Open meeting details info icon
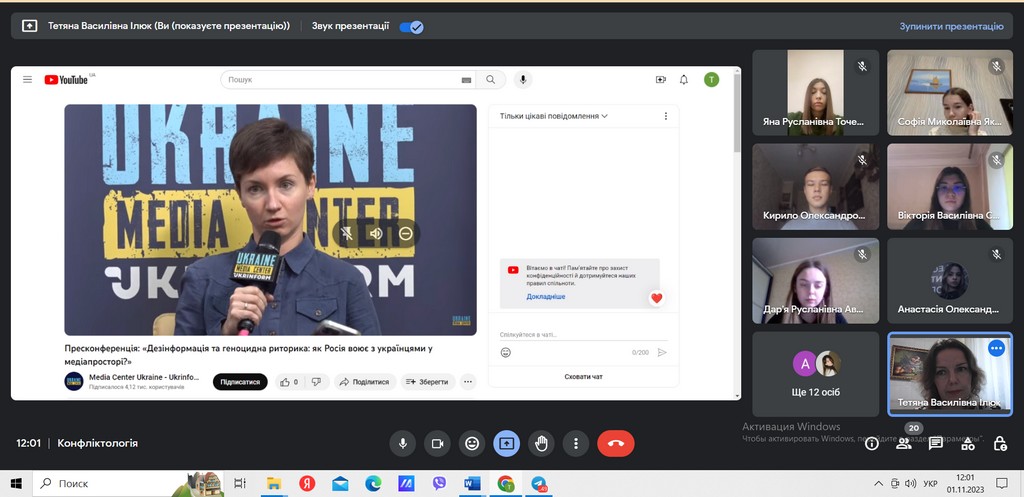This screenshot has width=1024, height=497. pos(872,443)
